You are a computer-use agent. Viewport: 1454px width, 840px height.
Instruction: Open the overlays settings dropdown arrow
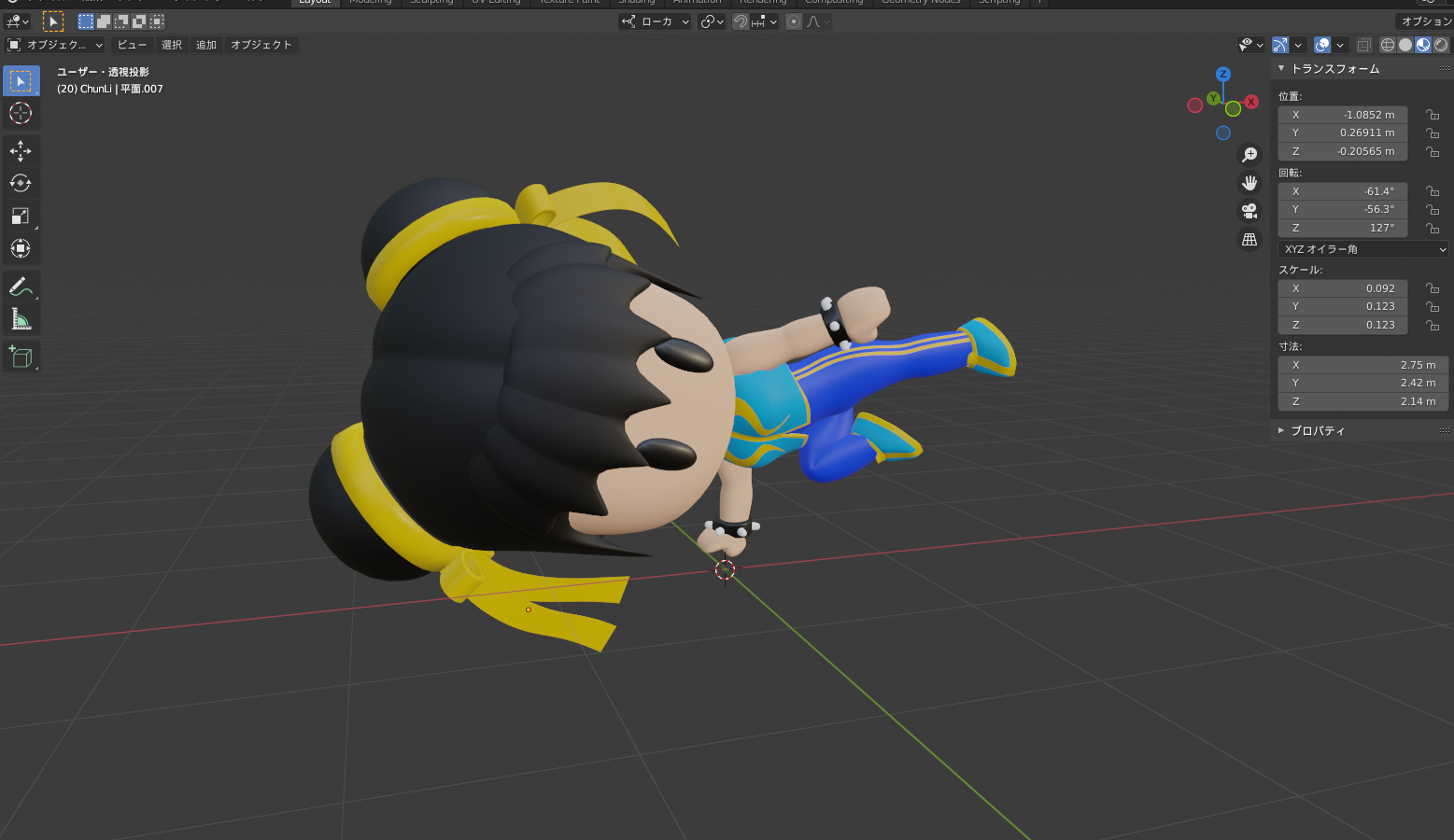click(x=1340, y=45)
